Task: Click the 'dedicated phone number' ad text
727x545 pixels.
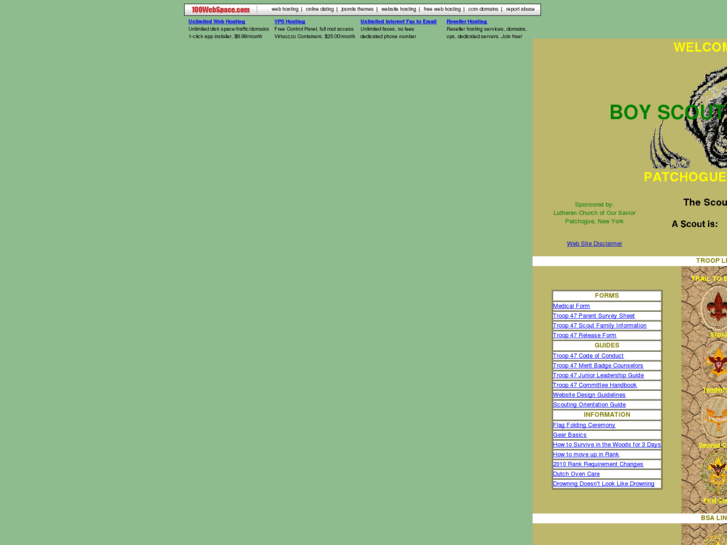Action: (x=388, y=36)
